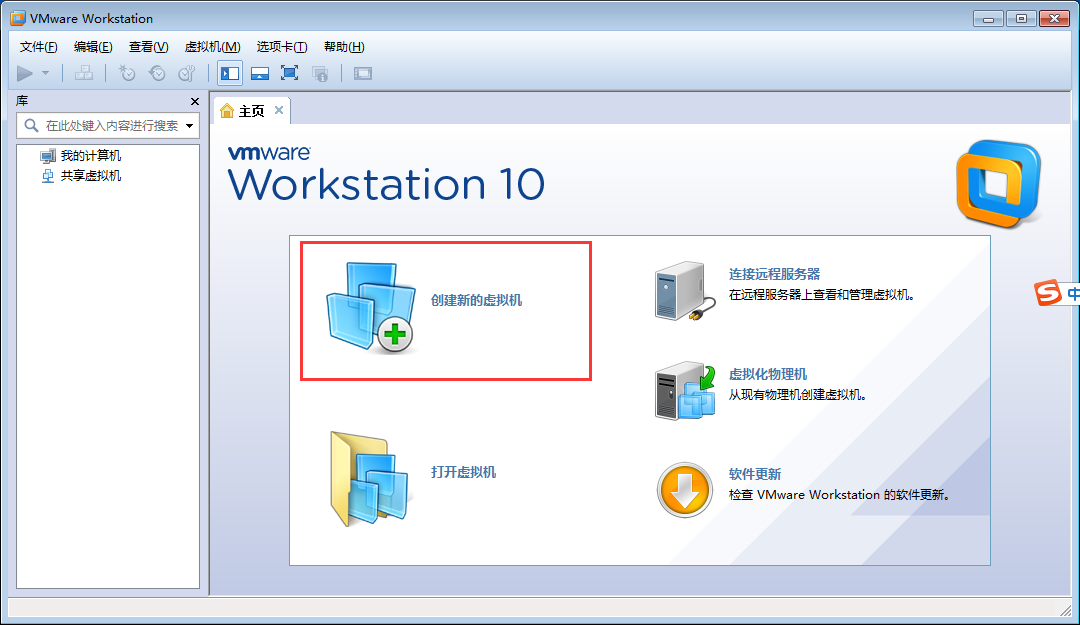Click the remote server tower icon

[x=685, y=291]
